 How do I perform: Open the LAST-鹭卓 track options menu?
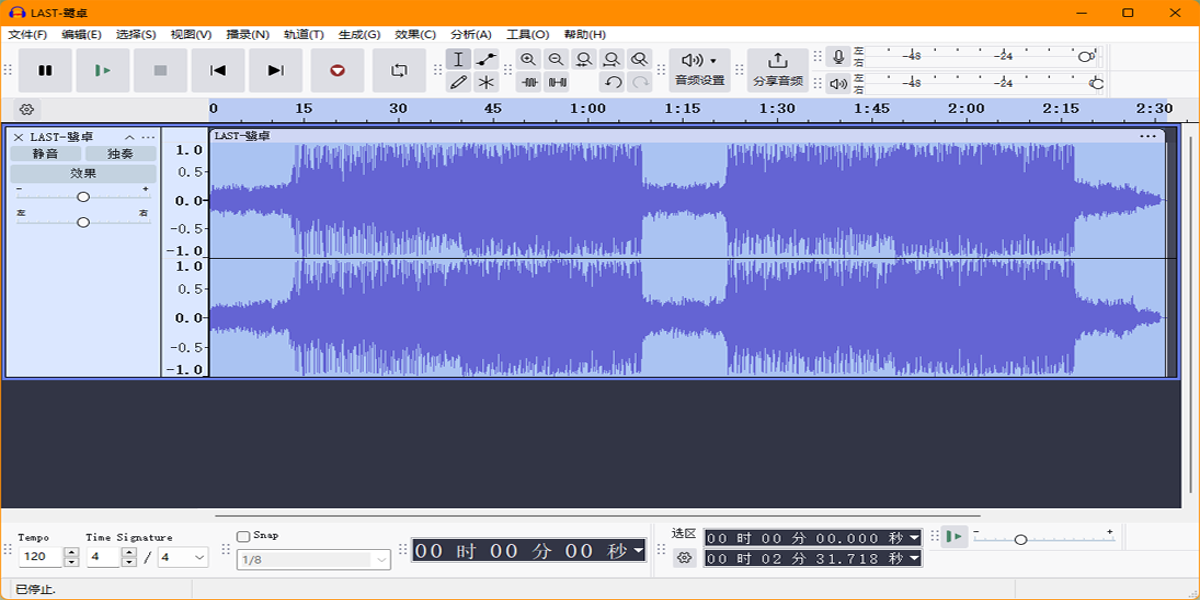tap(147, 136)
